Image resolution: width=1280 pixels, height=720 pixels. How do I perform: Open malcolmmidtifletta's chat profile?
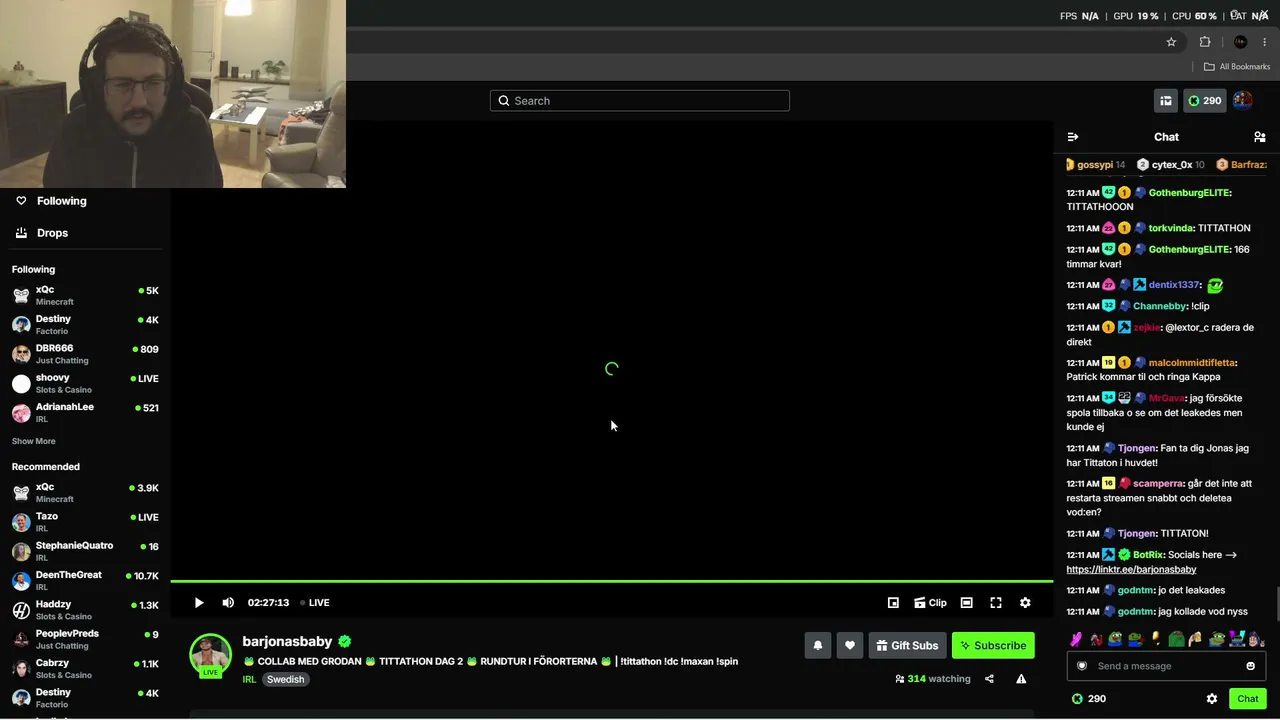click(x=1193, y=363)
